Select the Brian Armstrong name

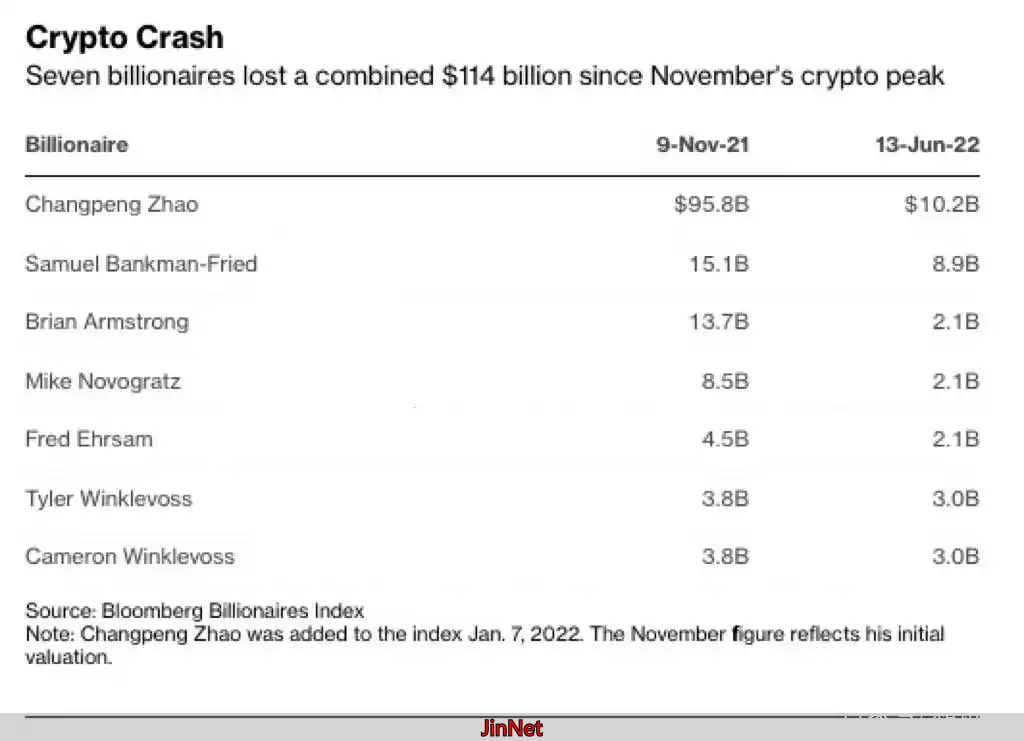[x=107, y=322]
